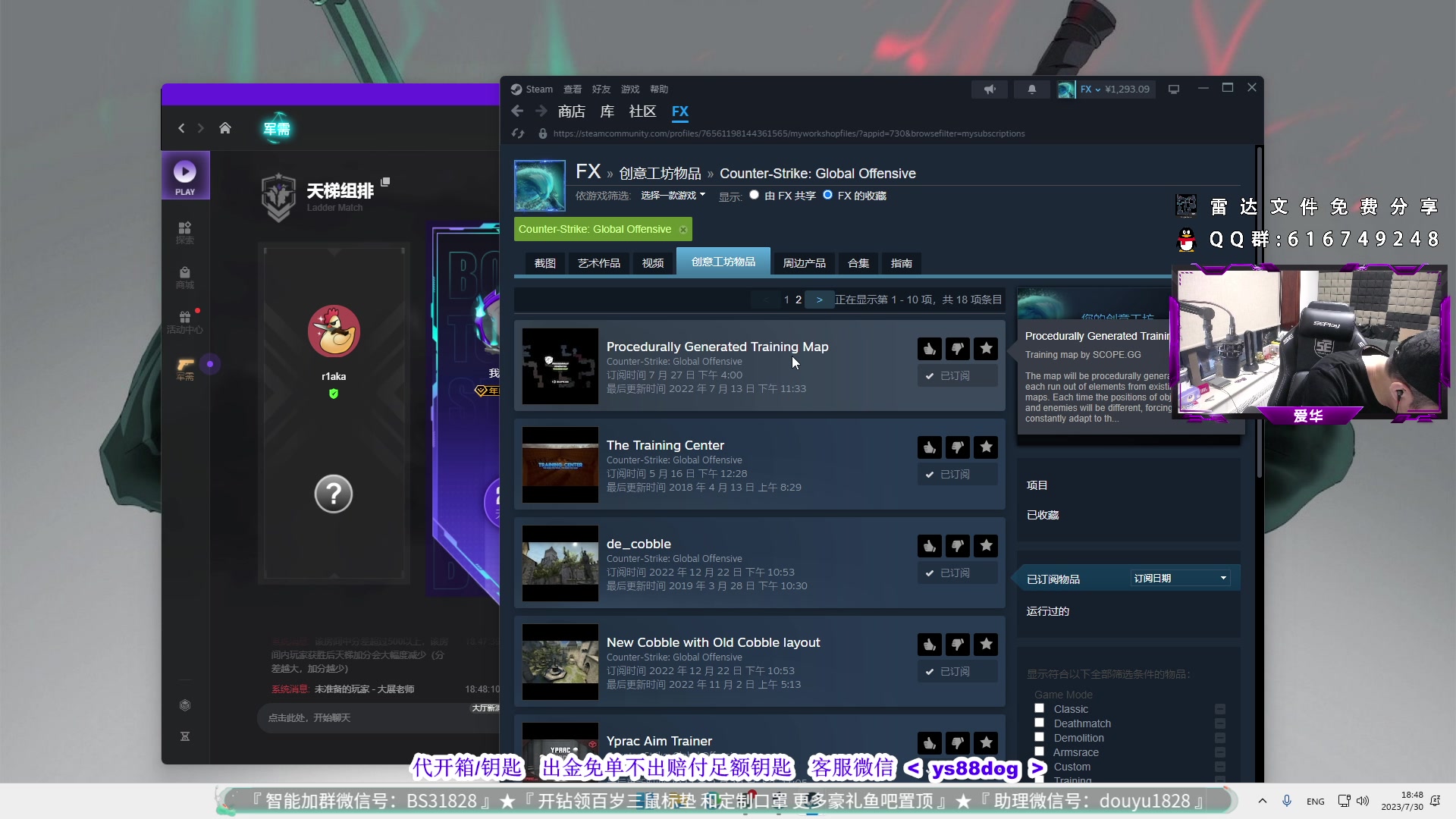Click Steam back arrow navigation
Screen dimensions: 1456x819
point(517,111)
